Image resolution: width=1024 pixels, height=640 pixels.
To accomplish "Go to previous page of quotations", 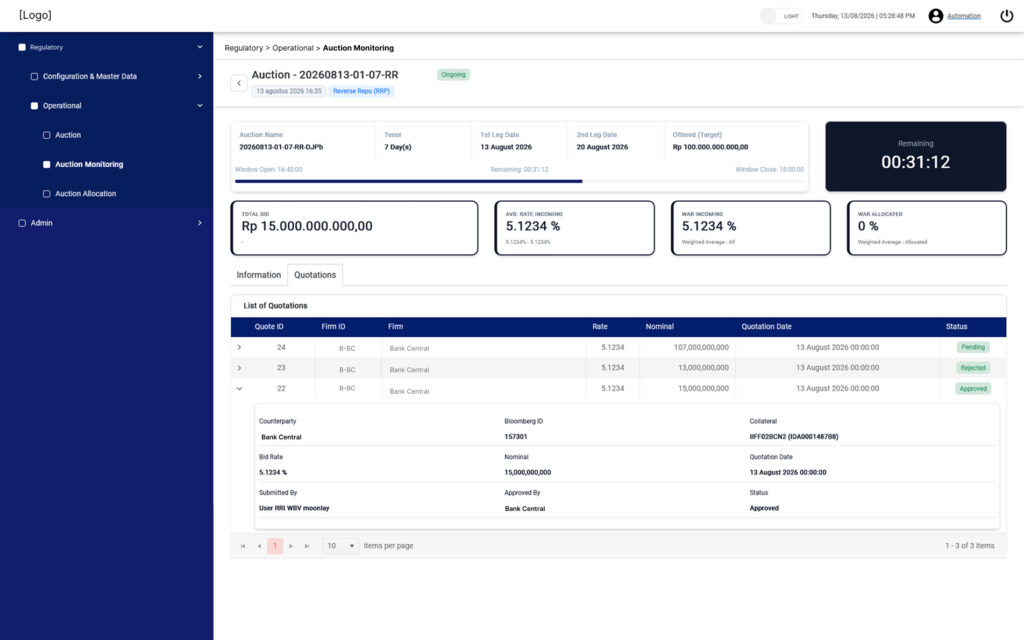I will [259, 546].
